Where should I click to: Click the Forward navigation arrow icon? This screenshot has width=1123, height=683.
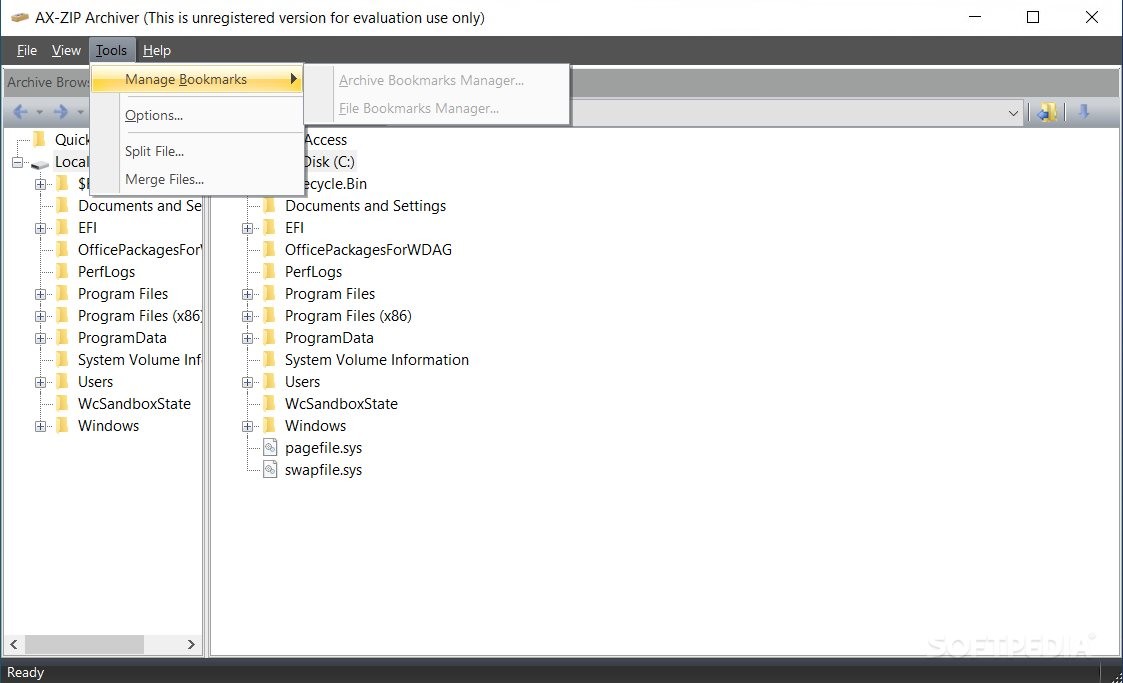(x=61, y=112)
